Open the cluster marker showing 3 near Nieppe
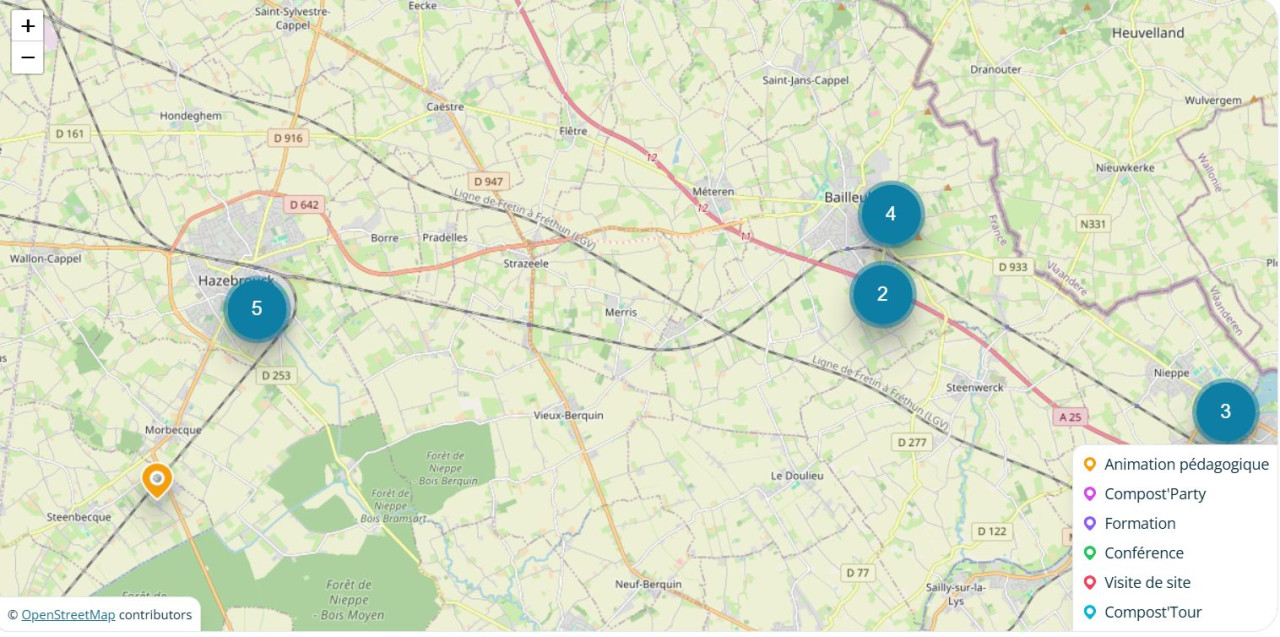Viewport: 1280px width, 637px height. tap(1225, 411)
